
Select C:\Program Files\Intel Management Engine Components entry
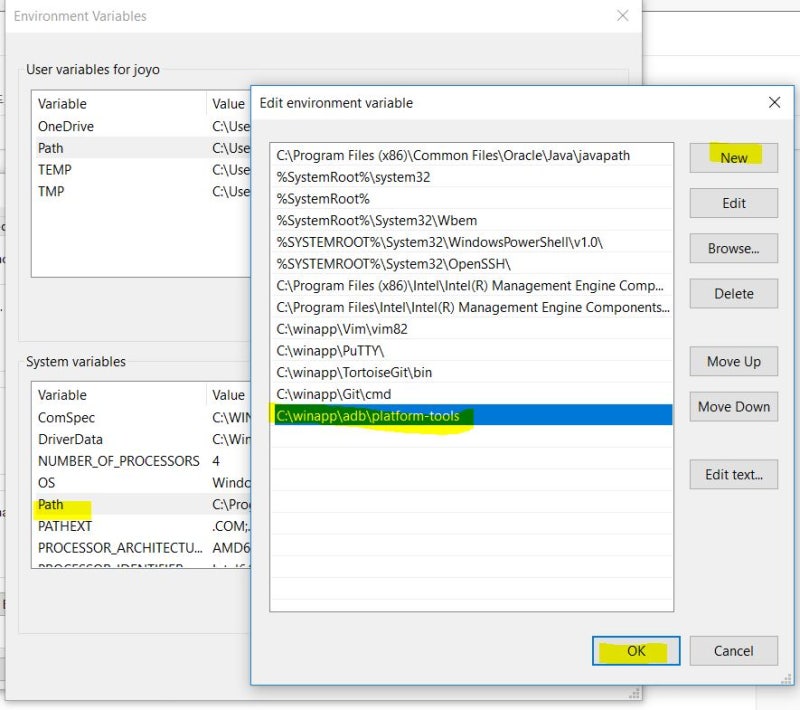pos(471,307)
